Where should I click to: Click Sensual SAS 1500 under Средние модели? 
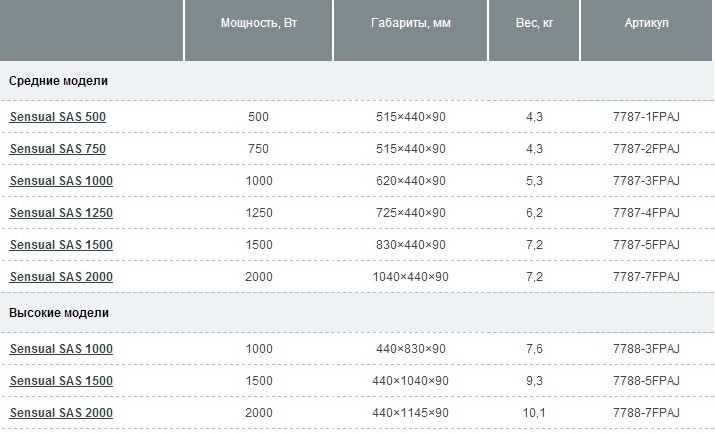point(61,245)
